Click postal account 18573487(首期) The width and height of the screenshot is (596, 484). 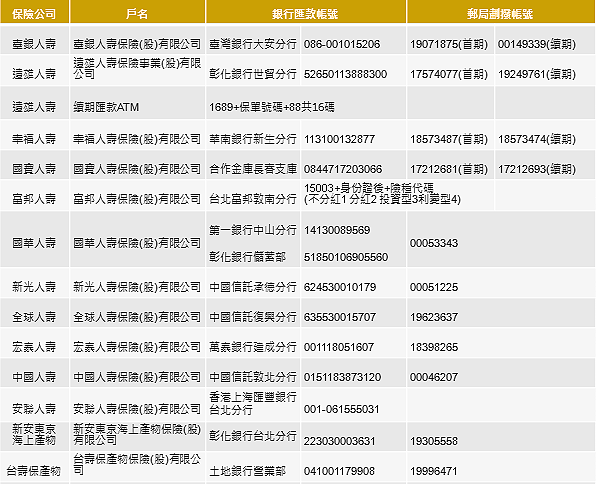(x=449, y=139)
